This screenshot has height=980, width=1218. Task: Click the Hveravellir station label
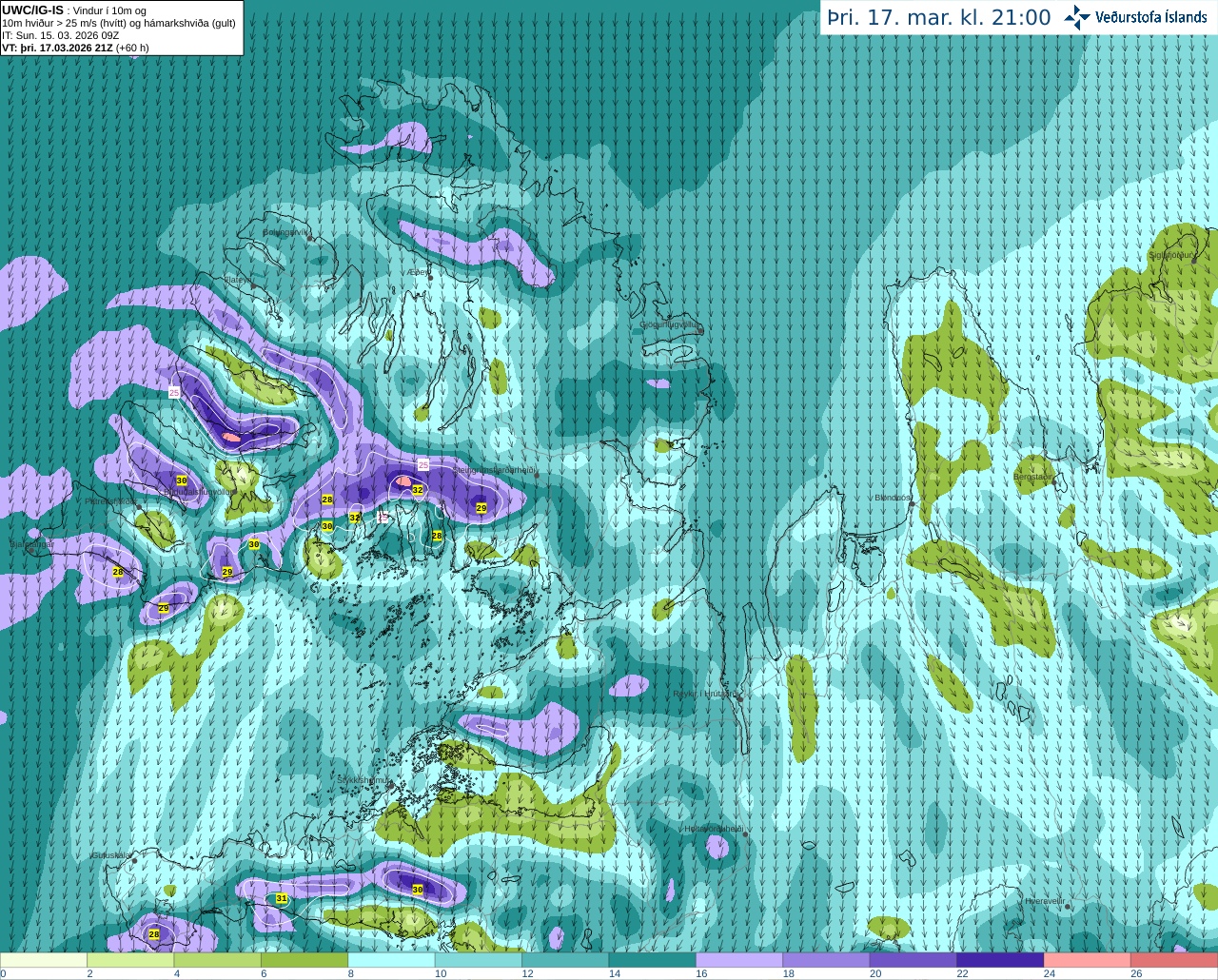click(1045, 901)
